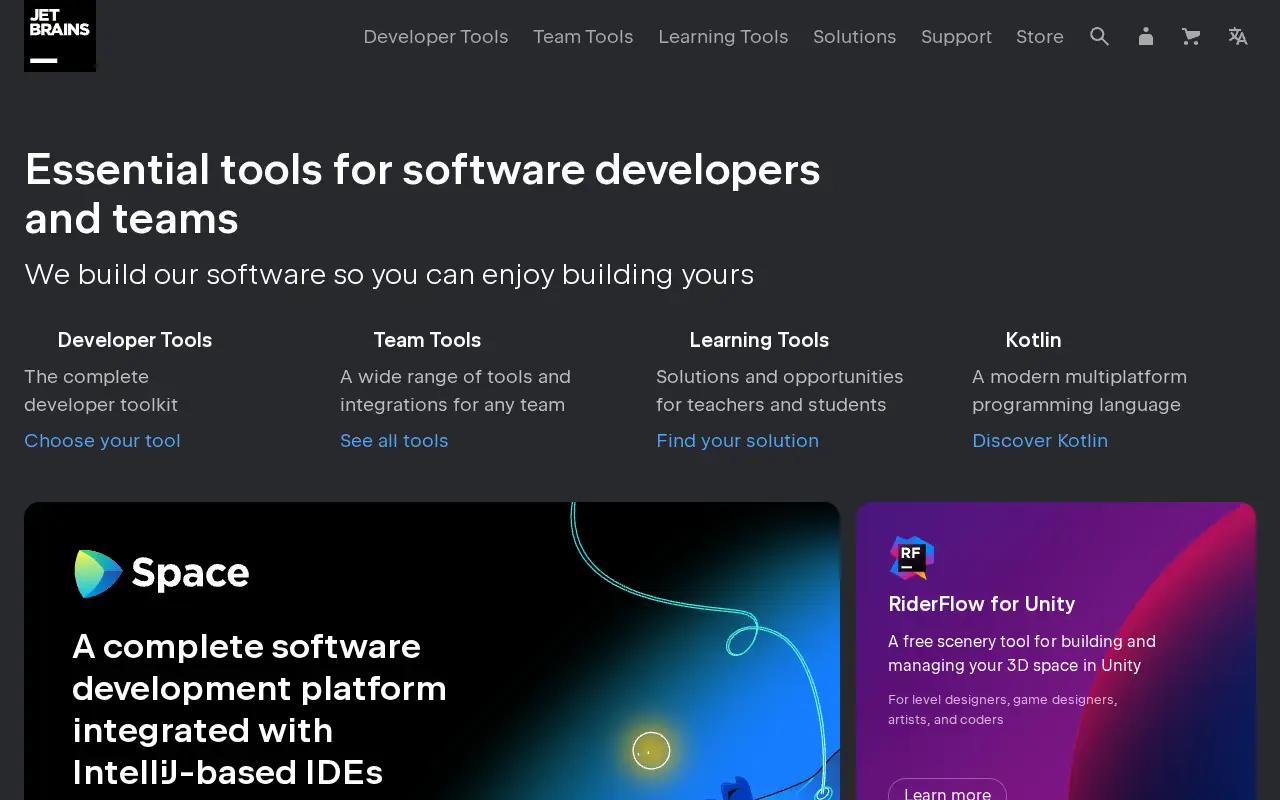Open the account profile icon

point(1146,37)
